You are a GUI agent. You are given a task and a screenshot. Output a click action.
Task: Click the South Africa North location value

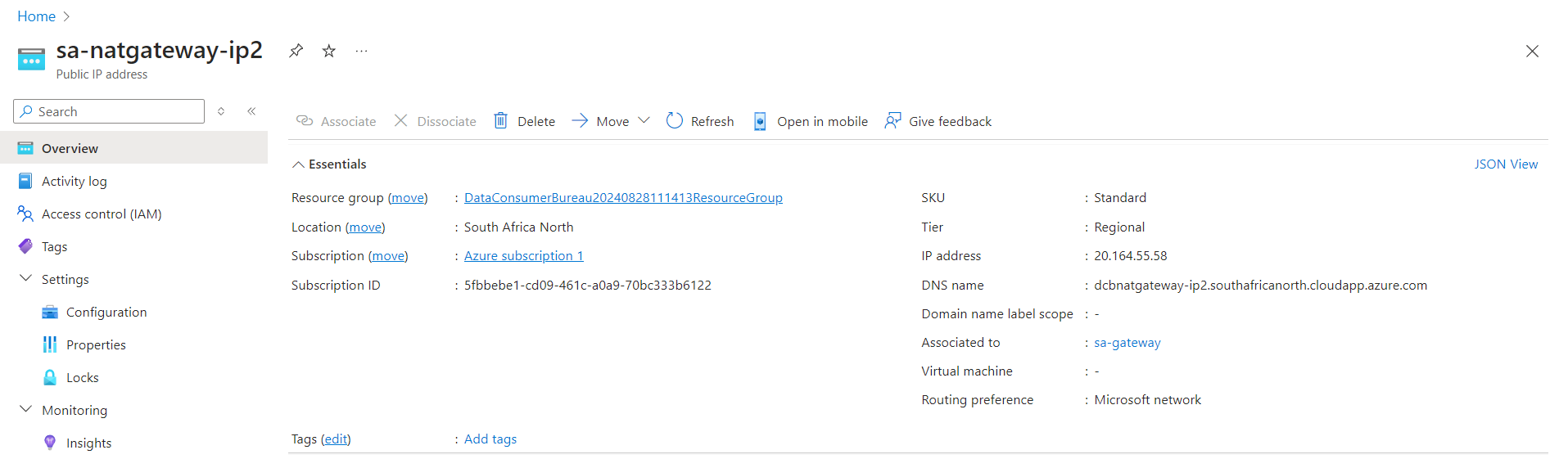(x=519, y=227)
